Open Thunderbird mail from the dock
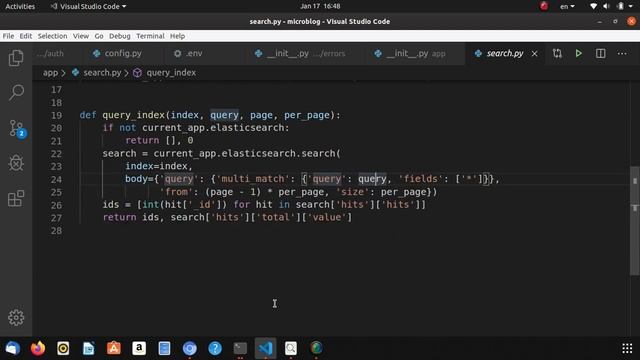640x360 pixels. coord(13,348)
